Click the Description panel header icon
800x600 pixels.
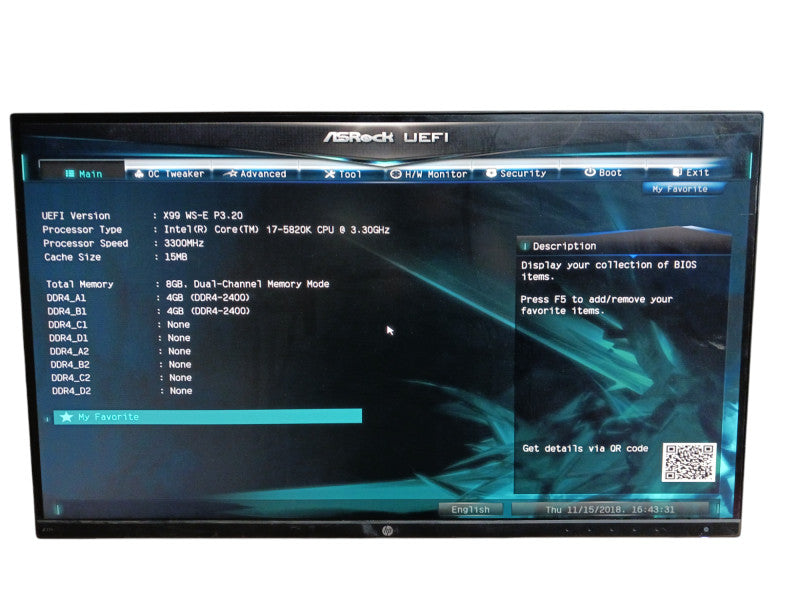(x=524, y=246)
